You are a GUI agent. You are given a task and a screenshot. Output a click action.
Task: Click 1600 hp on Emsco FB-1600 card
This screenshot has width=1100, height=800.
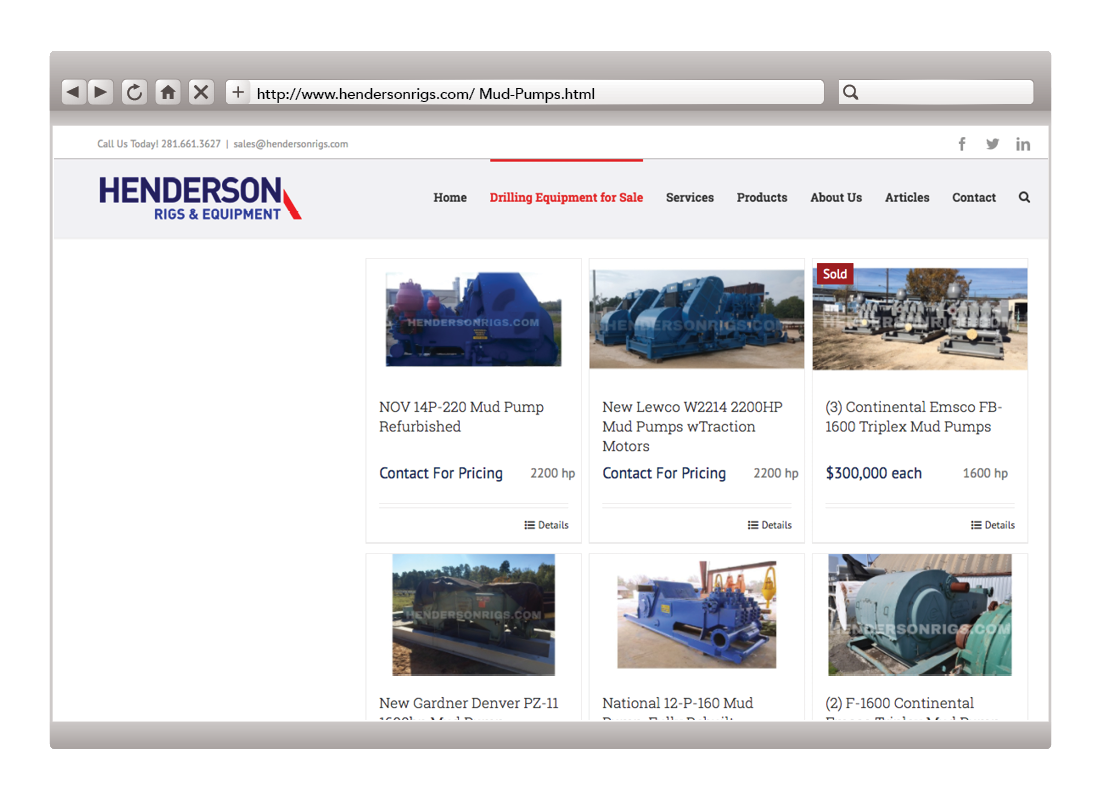[x=985, y=474]
